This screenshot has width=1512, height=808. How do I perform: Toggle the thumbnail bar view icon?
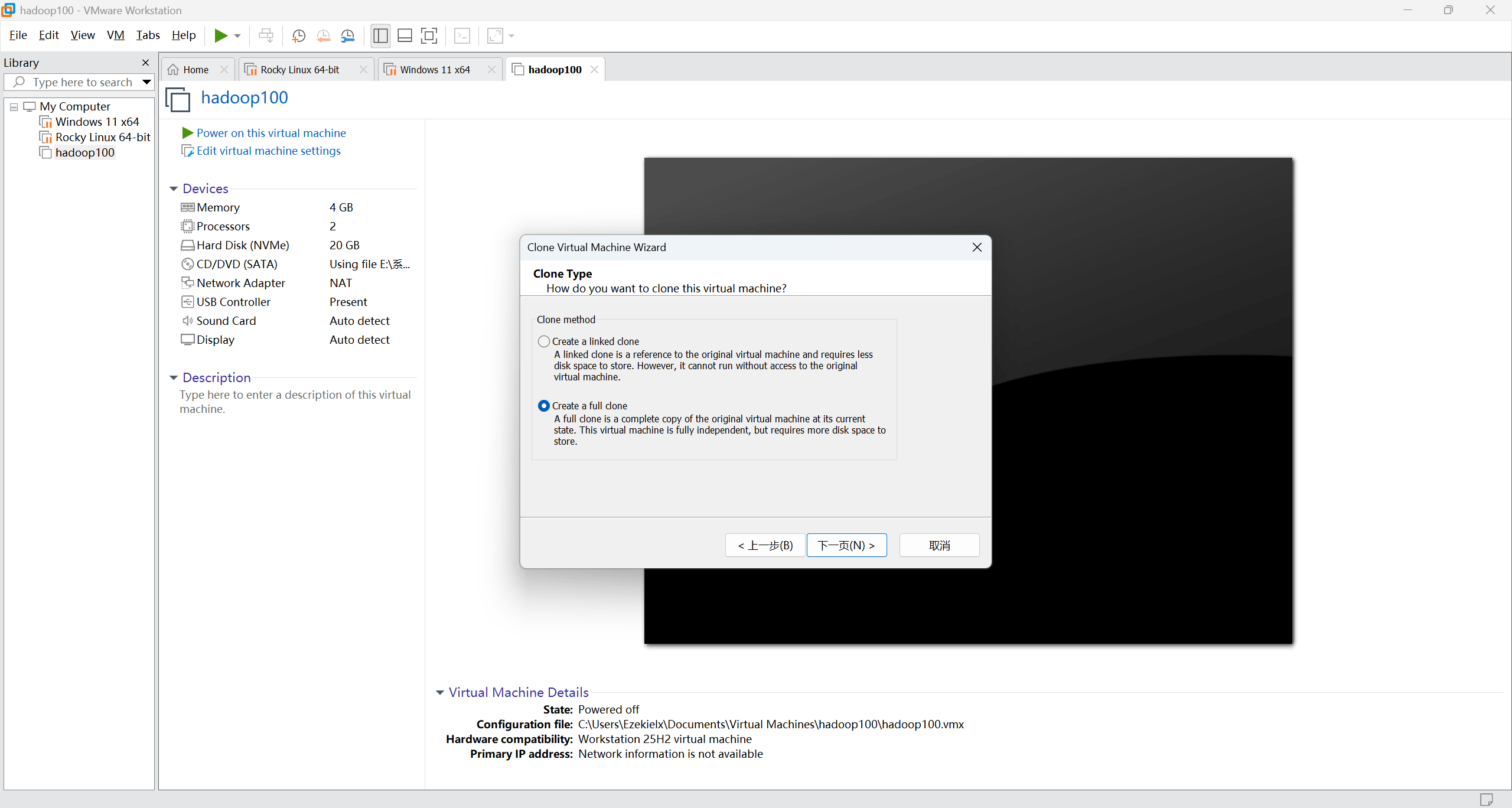click(x=405, y=36)
